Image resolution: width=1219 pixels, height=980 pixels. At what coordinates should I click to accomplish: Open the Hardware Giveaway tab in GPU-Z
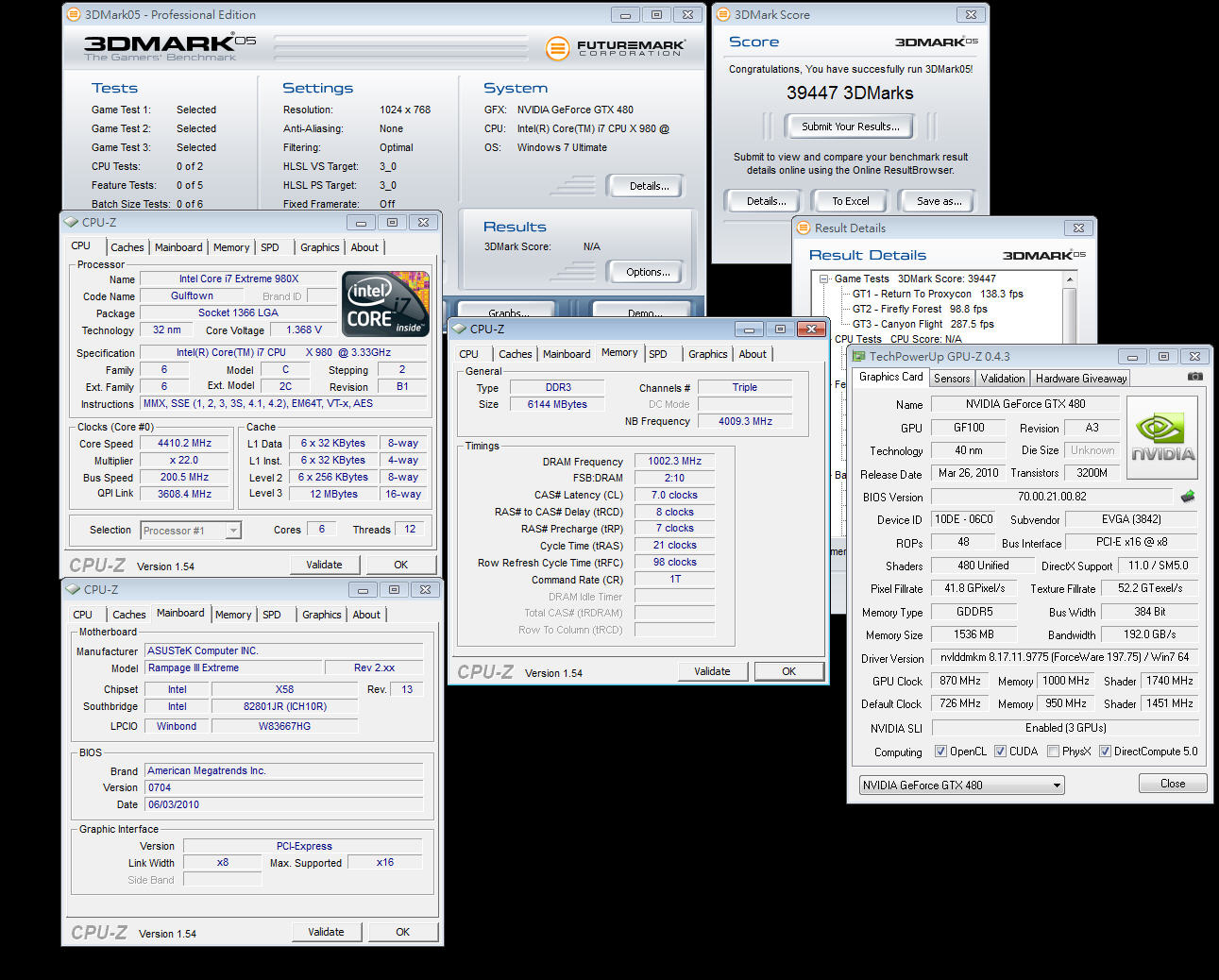pyautogui.click(x=1081, y=379)
